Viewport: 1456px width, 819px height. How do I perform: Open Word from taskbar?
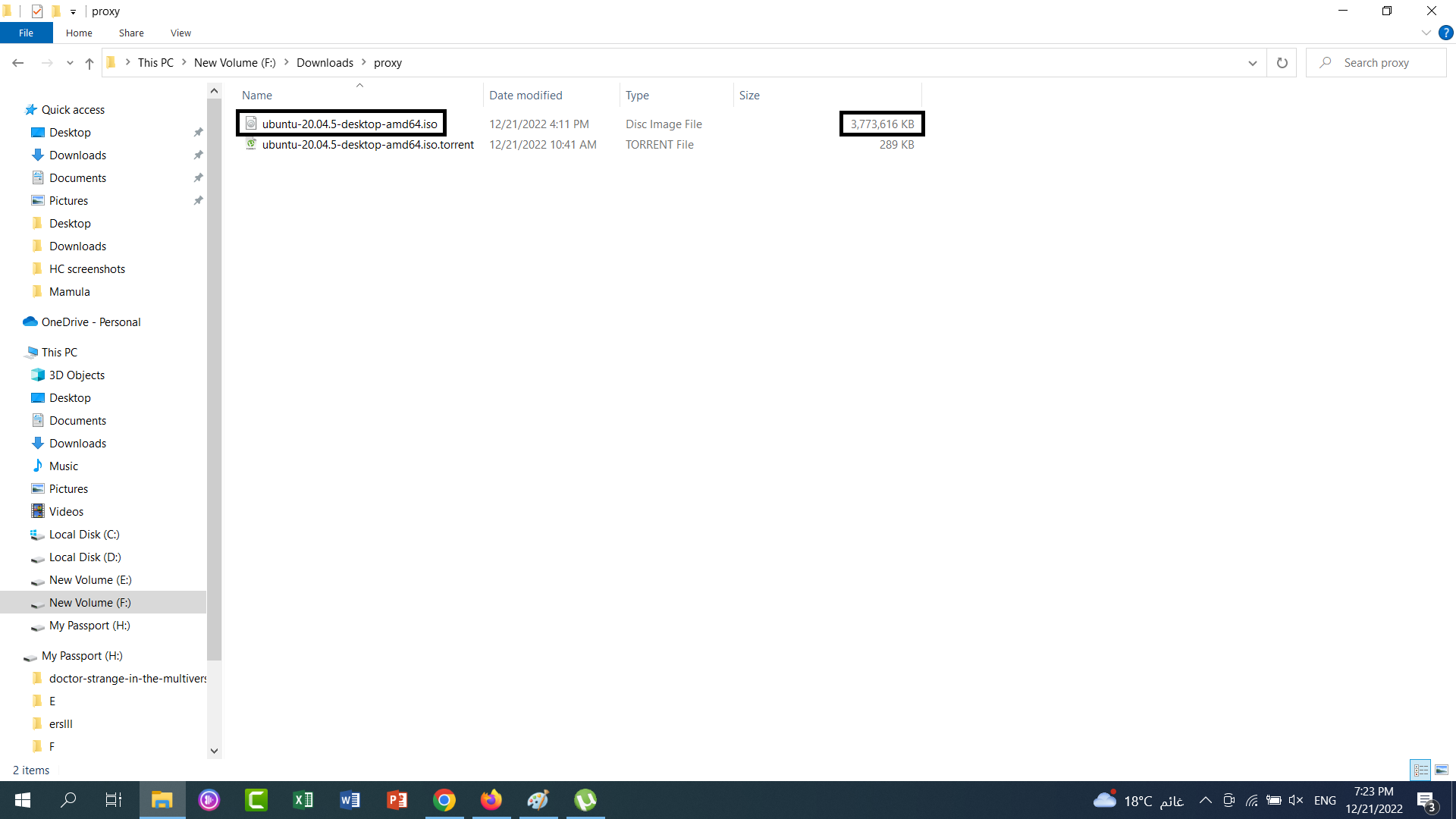(350, 800)
